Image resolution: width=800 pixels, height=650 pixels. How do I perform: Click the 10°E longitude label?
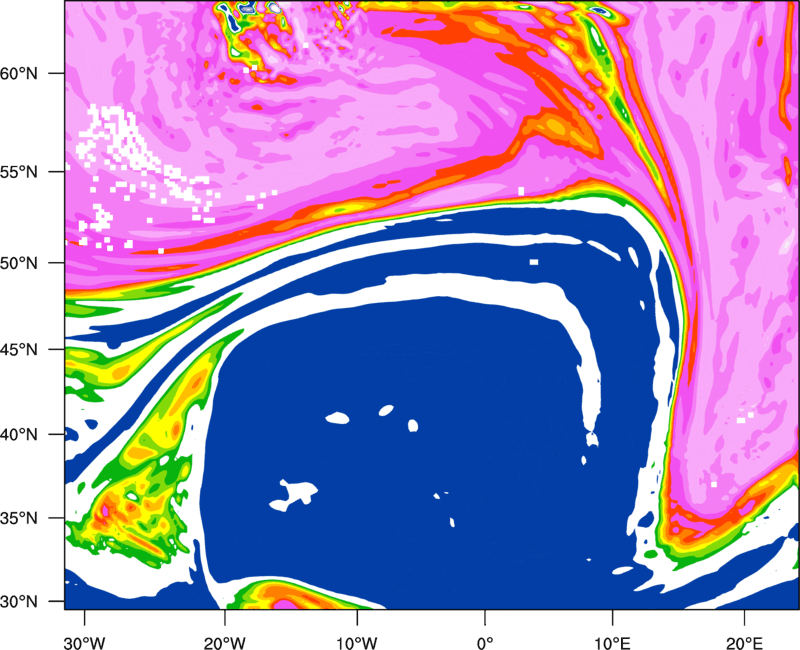click(612, 643)
